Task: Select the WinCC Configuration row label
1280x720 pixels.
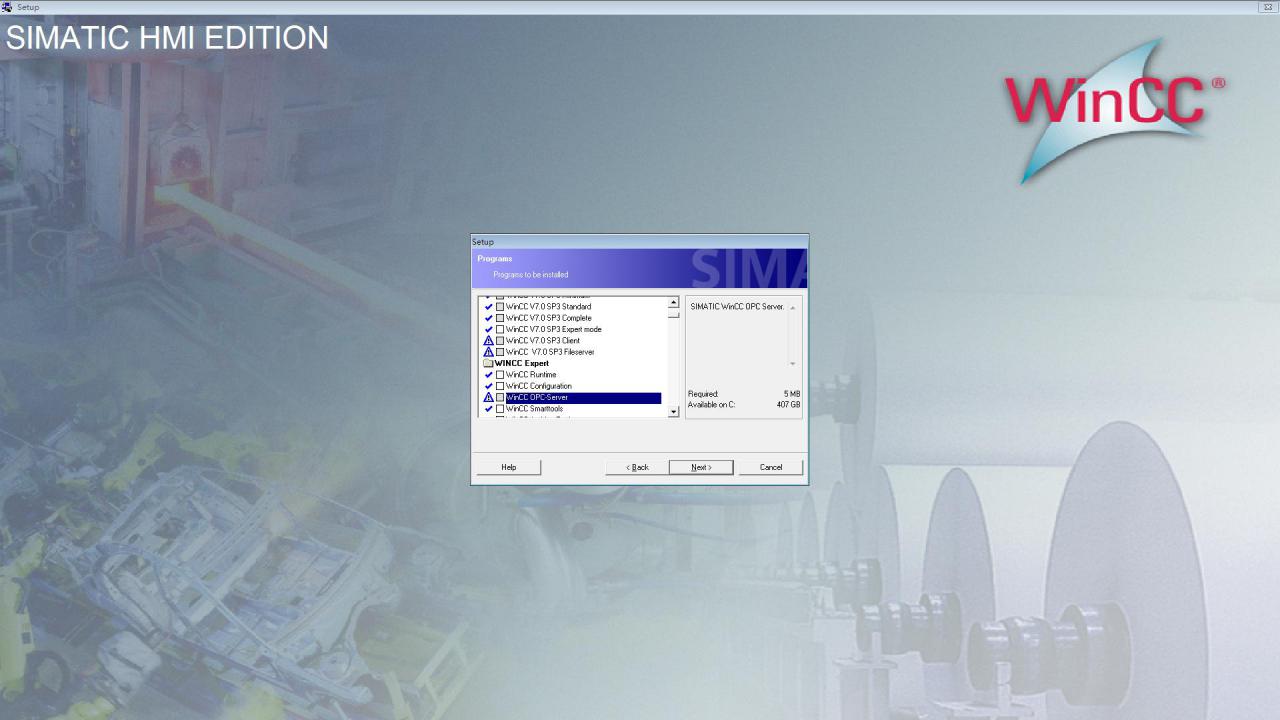Action: click(x=539, y=386)
